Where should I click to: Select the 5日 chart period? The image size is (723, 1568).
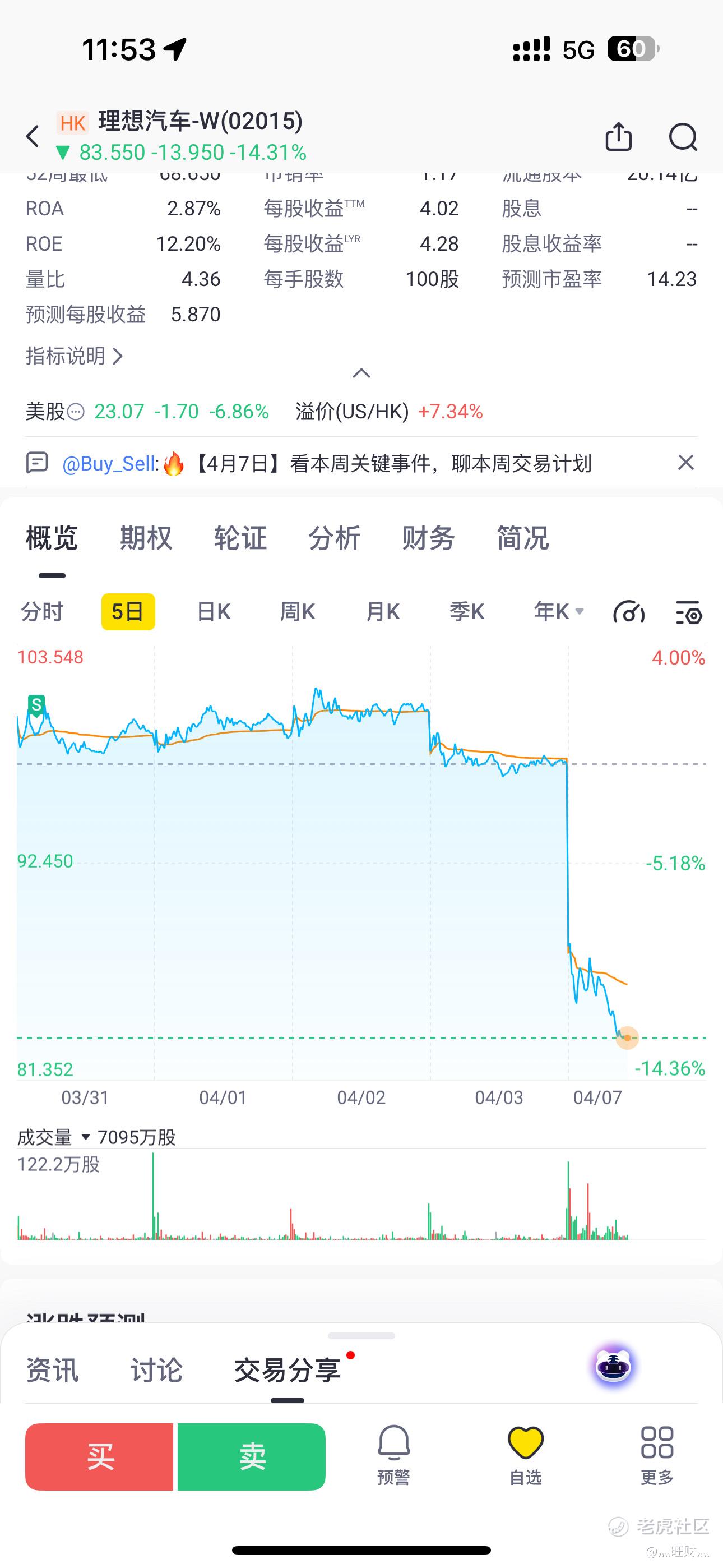click(x=128, y=612)
